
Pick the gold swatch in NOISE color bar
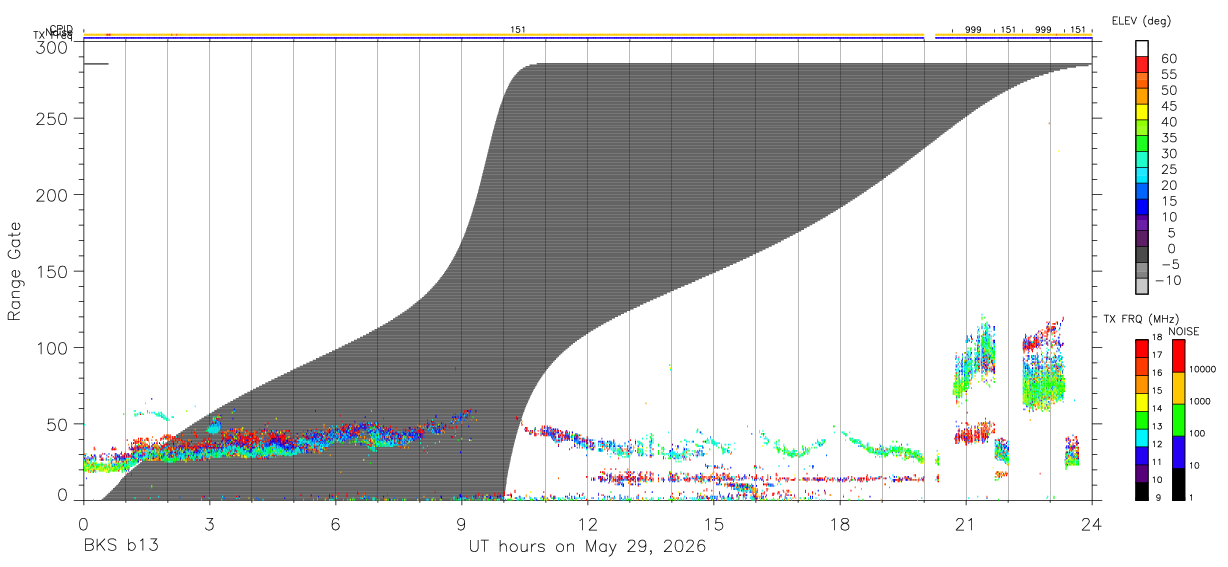point(1178,388)
